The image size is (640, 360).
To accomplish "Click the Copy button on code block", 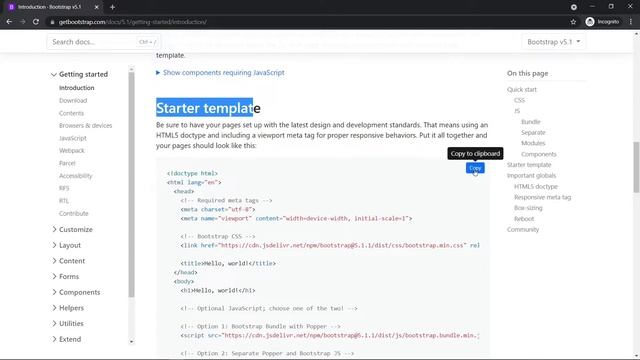I will (x=475, y=168).
